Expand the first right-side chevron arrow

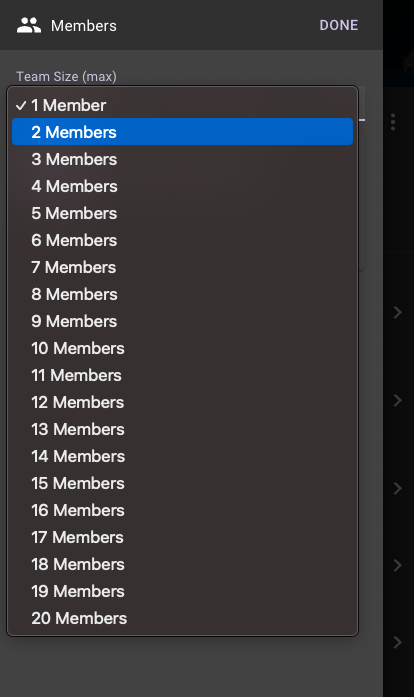[x=398, y=312]
